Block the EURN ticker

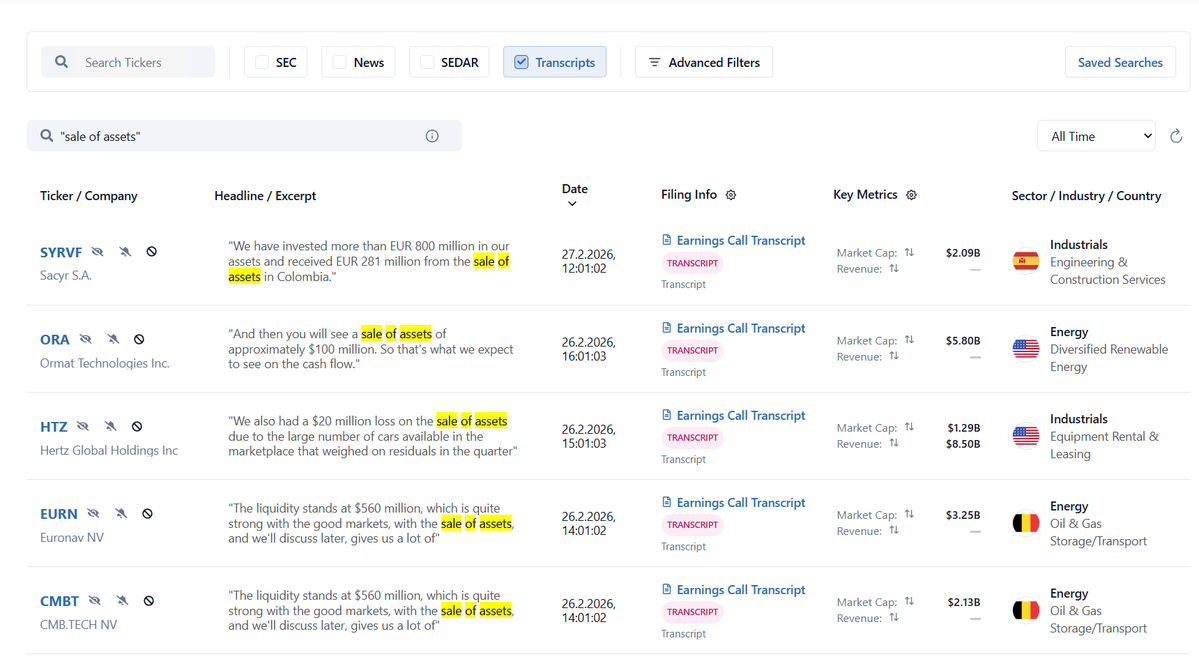pyautogui.click(x=148, y=513)
